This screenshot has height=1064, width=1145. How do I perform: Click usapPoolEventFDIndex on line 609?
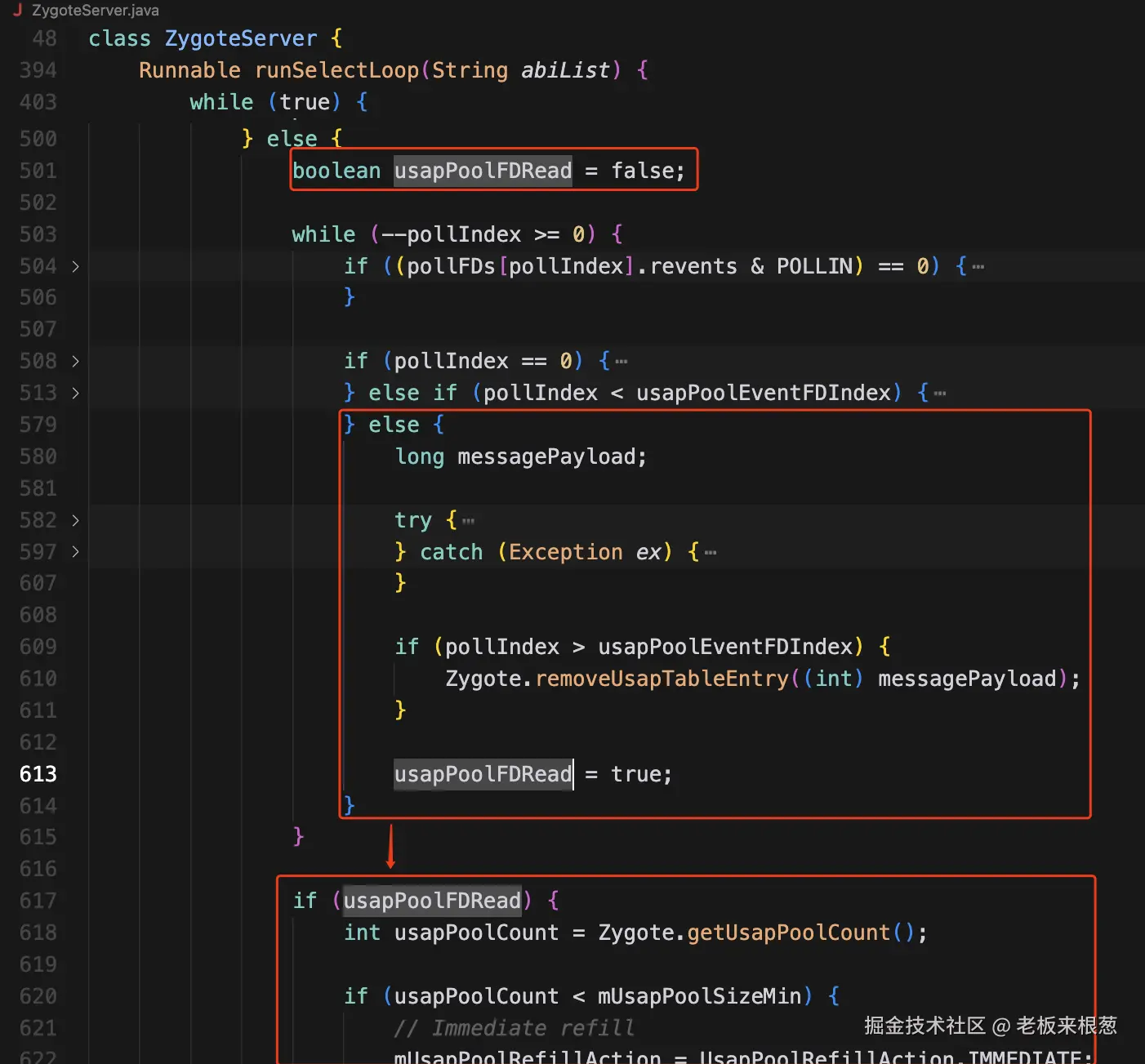pyautogui.click(x=725, y=647)
